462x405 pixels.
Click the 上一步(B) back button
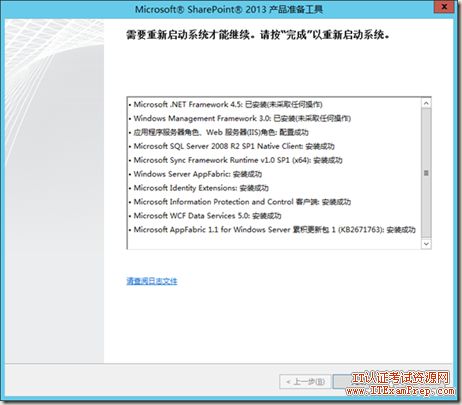305,381
